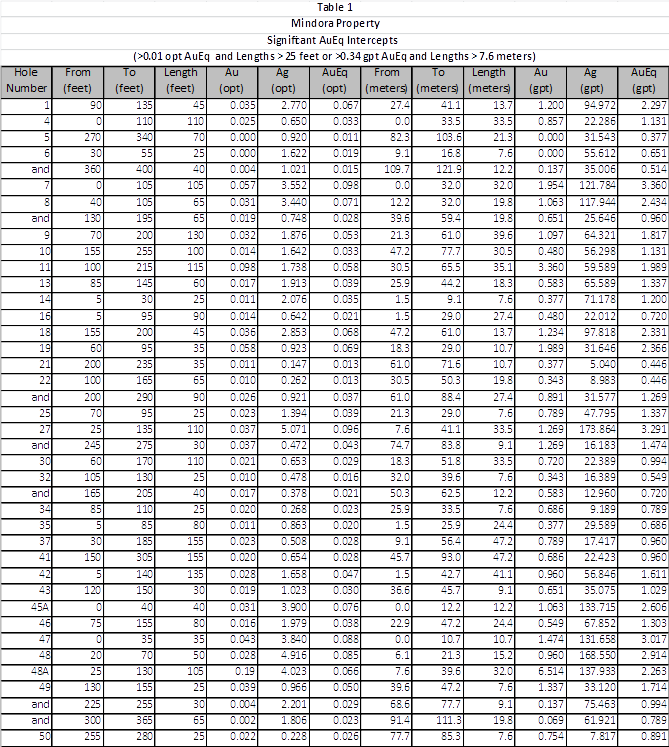This screenshot has width=669, height=747.
Task: Click the hole number cell '48A'
Action: point(40,671)
